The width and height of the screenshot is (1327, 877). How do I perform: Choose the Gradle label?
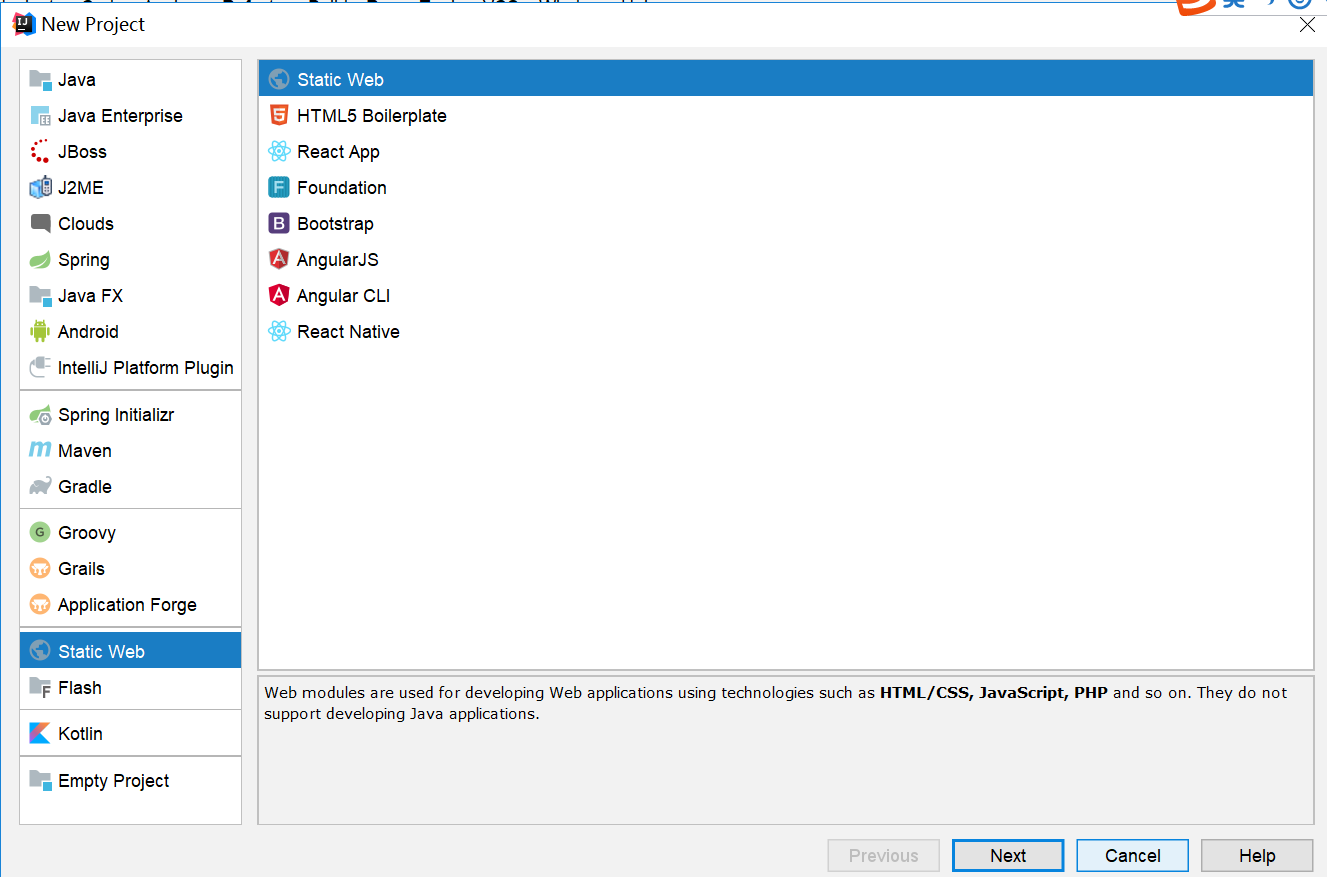pyautogui.click(x=85, y=487)
